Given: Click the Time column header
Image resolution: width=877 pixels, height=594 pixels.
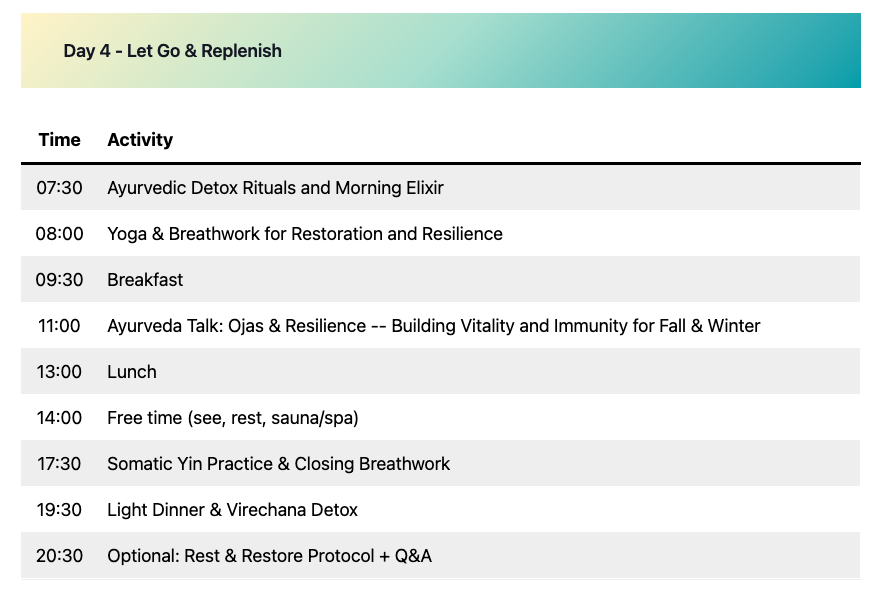Looking at the screenshot, I should pos(59,140).
